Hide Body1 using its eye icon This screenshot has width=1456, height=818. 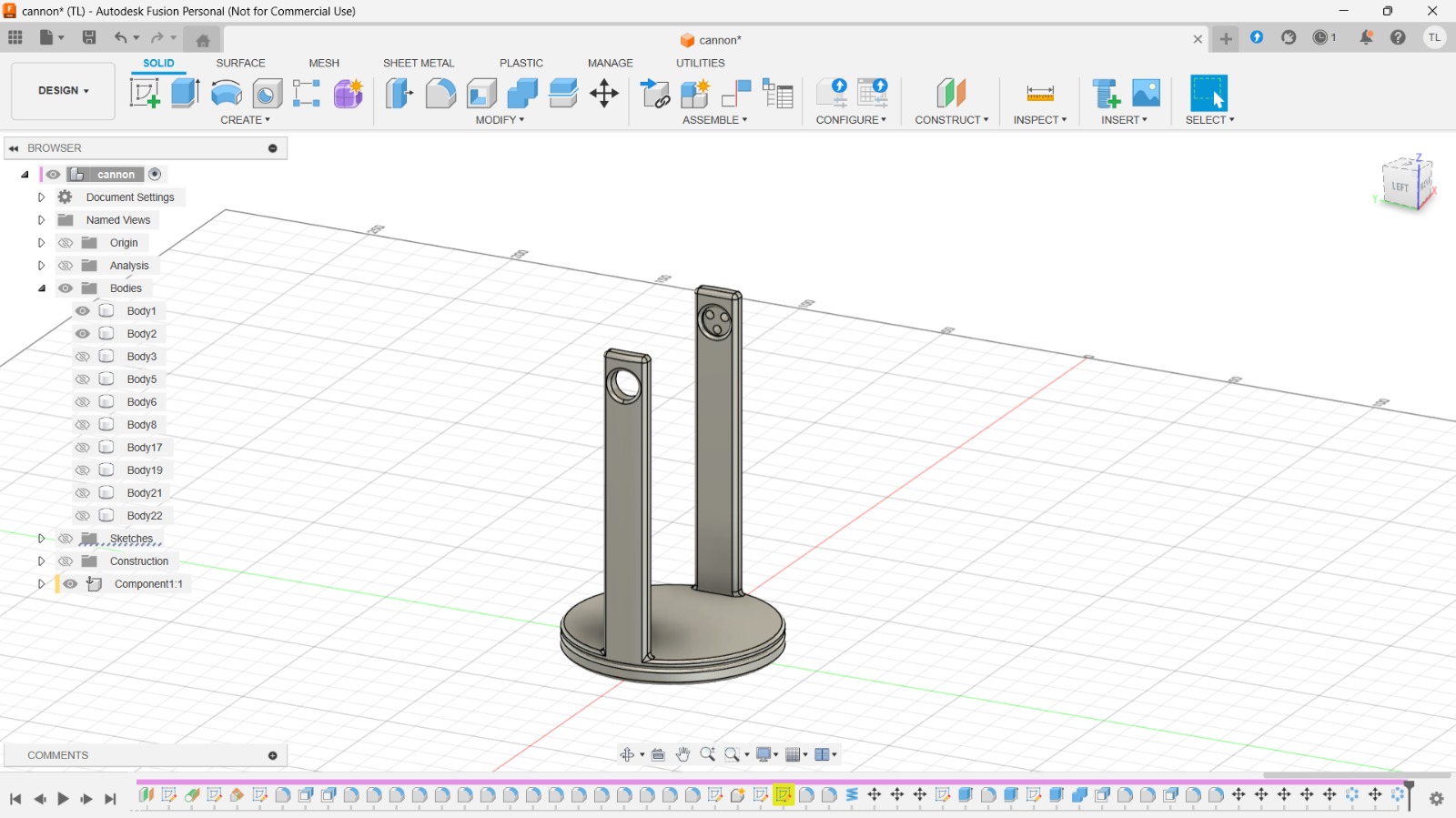(83, 311)
